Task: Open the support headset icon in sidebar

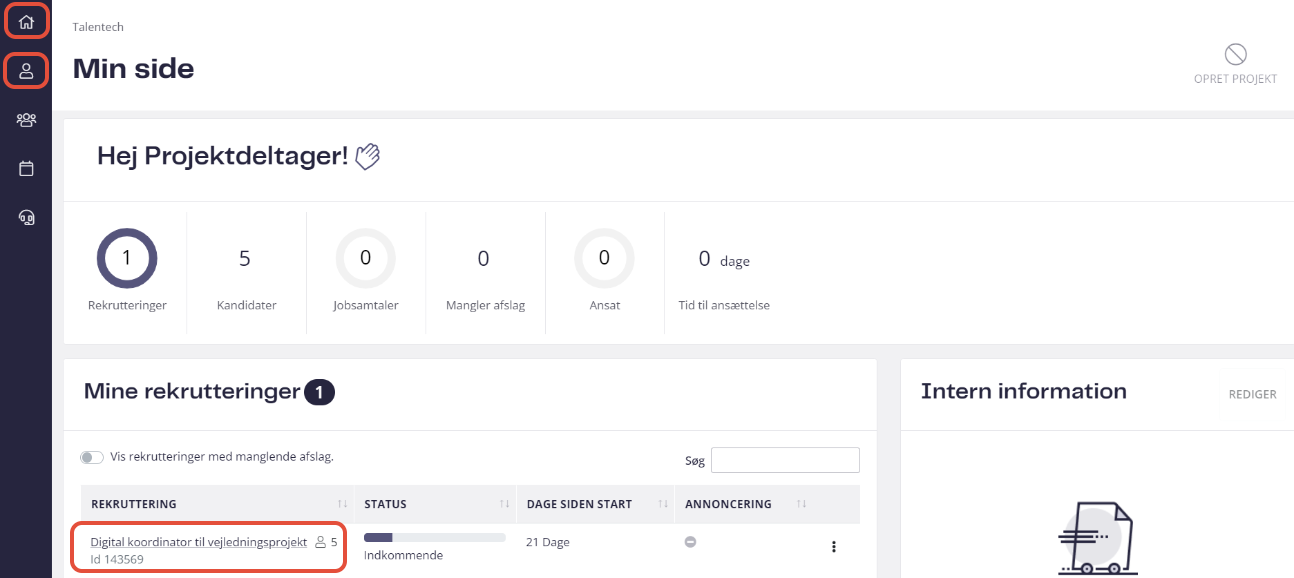Action: [26, 217]
